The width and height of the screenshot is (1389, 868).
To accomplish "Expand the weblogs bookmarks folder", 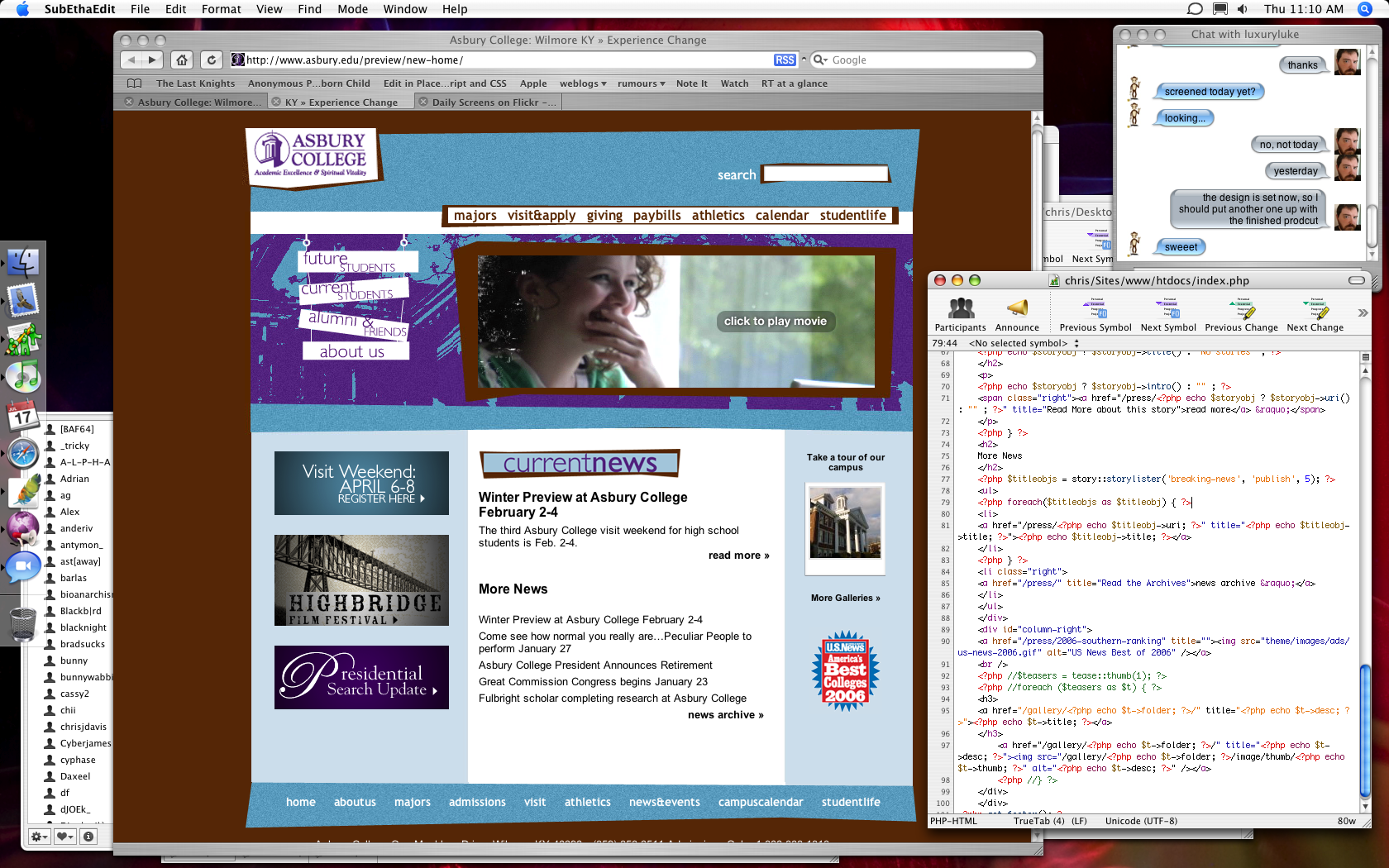I will tap(583, 83).
